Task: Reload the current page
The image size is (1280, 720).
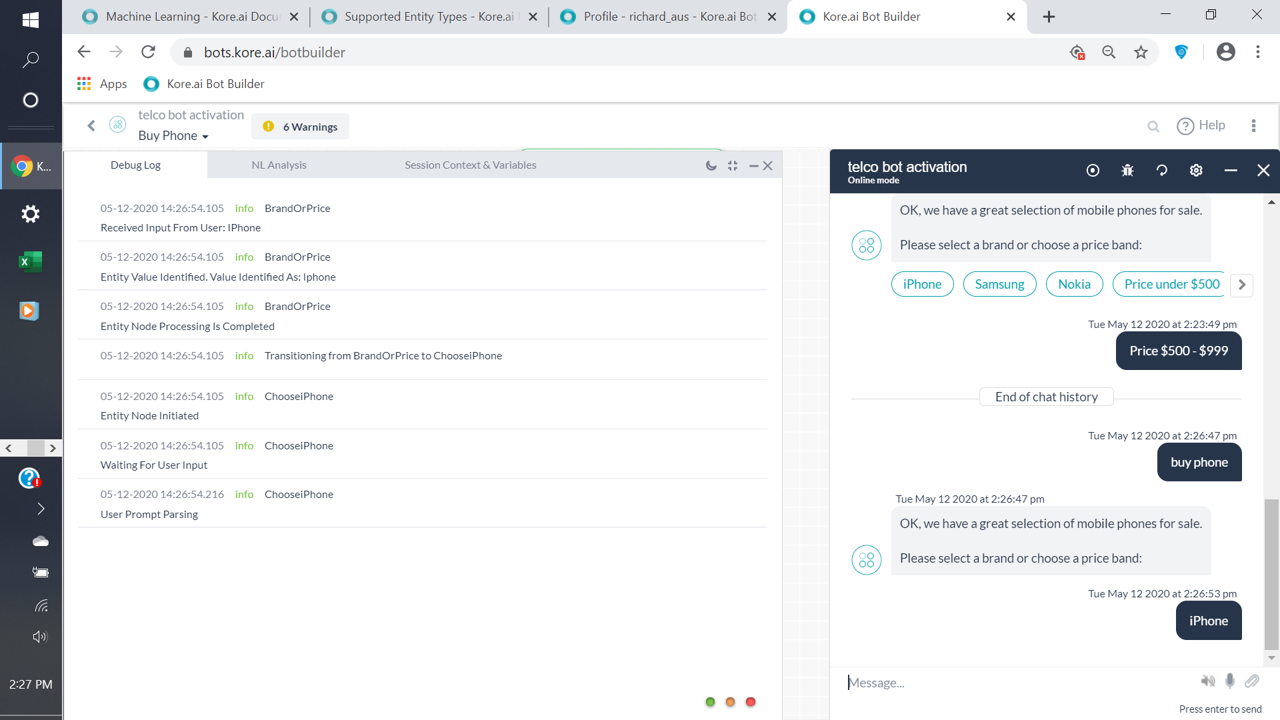Action: 148,52
